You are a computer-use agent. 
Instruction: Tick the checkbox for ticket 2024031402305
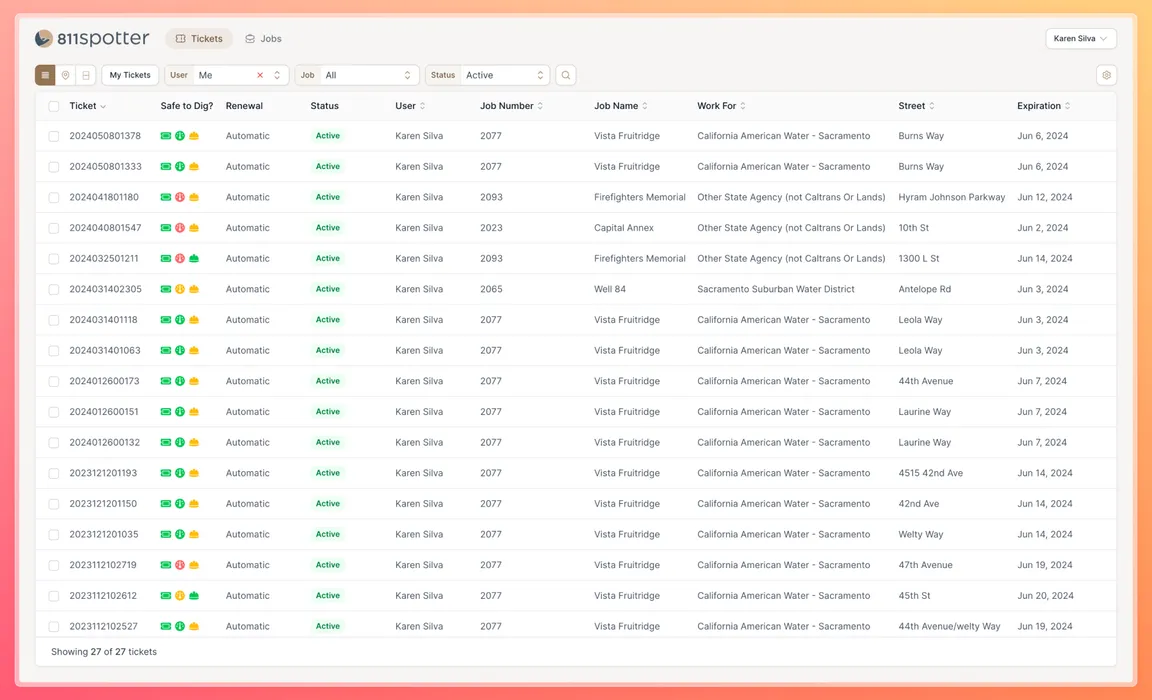click(x=54, y=289)
